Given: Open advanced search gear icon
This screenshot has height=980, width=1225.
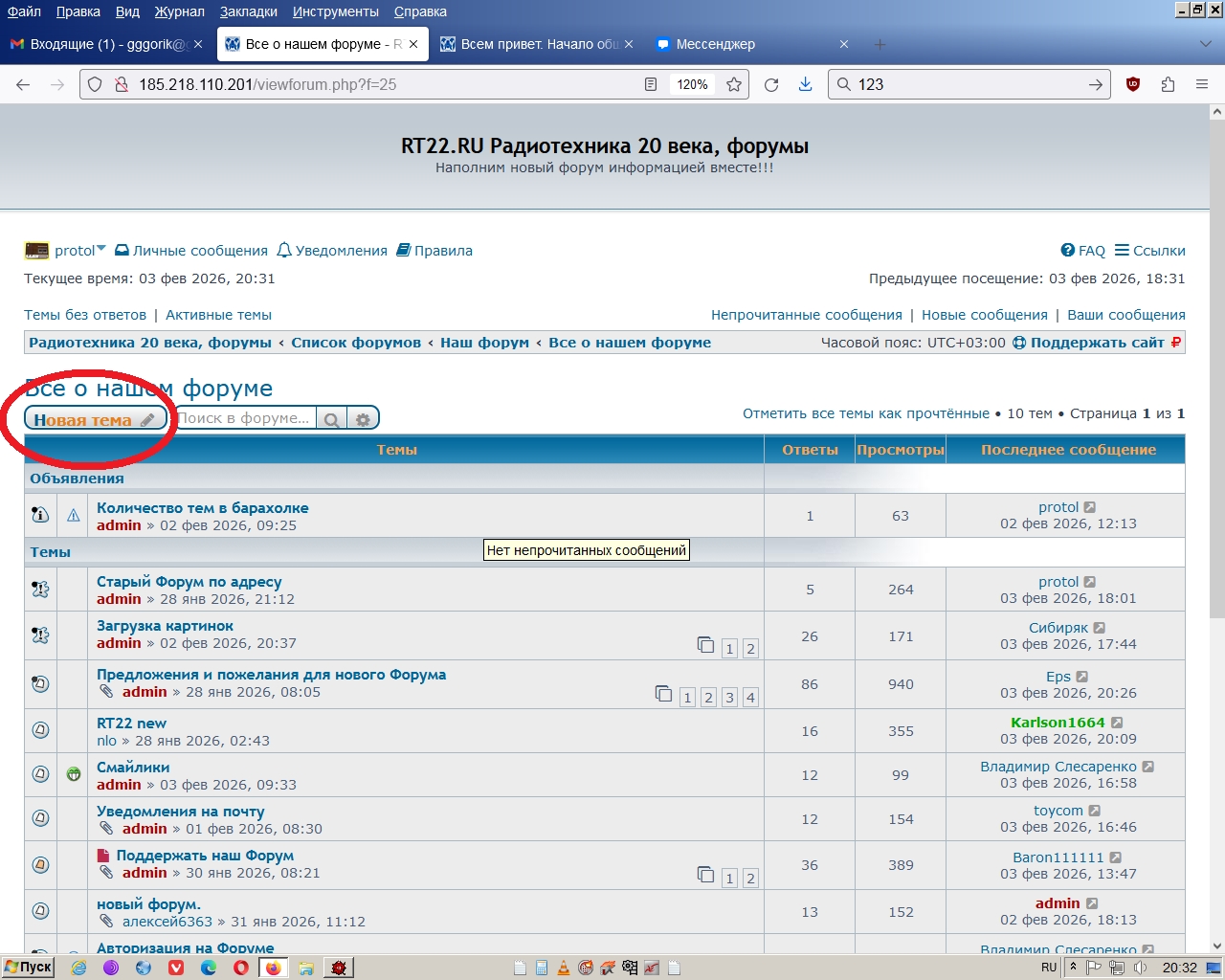Looking at the screenshot, I should point(363,419).
